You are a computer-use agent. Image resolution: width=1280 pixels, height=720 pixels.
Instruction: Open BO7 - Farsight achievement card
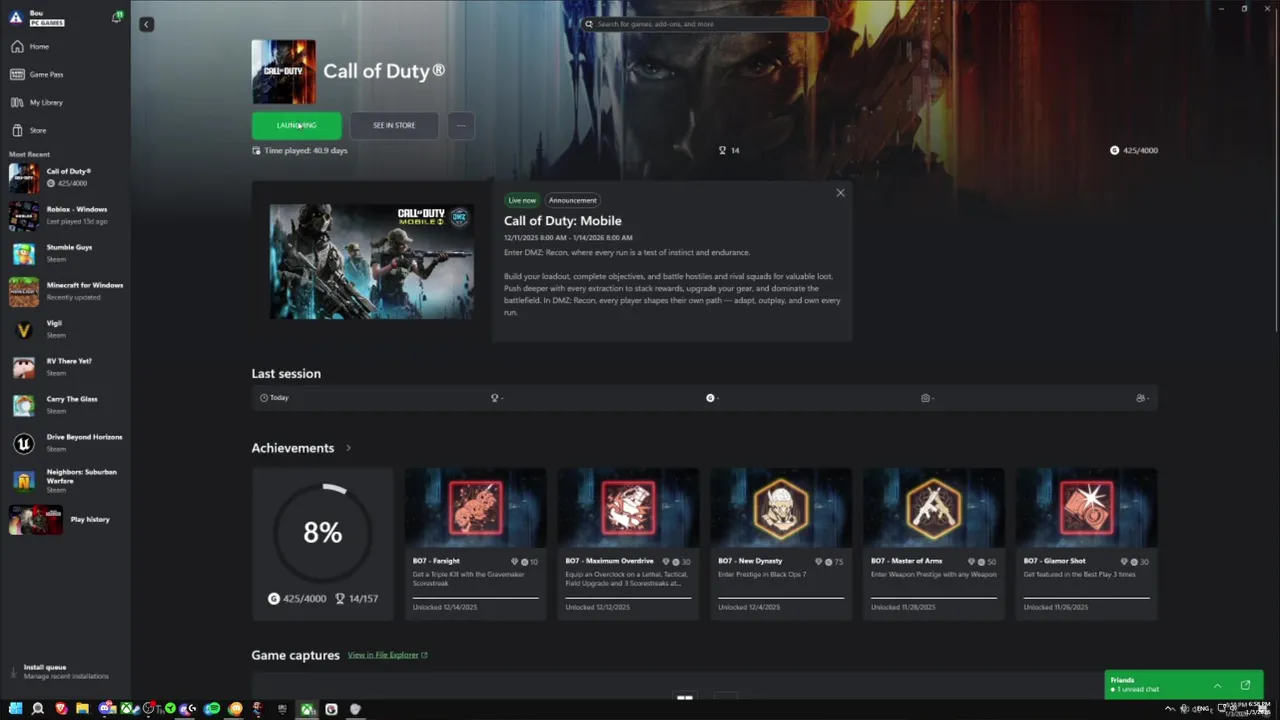click(475, 544)
